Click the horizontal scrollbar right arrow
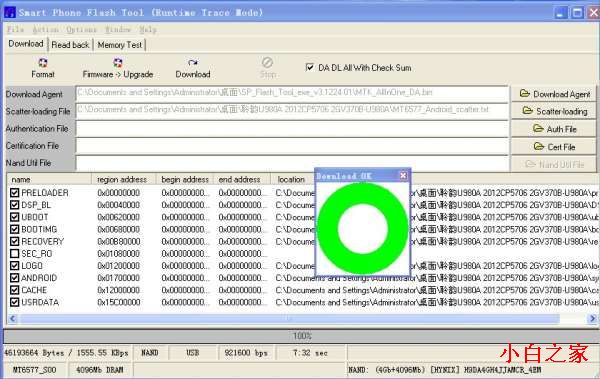 pos(592,319)
